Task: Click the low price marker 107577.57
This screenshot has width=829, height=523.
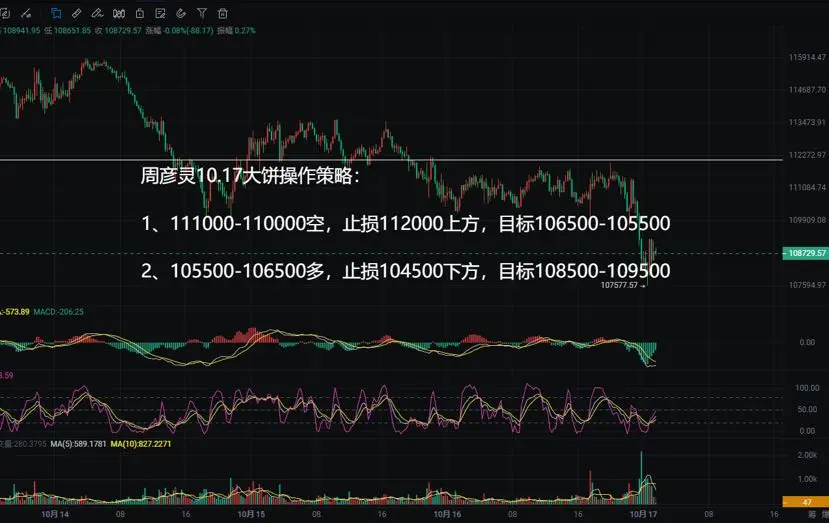Action: (619, 285)
